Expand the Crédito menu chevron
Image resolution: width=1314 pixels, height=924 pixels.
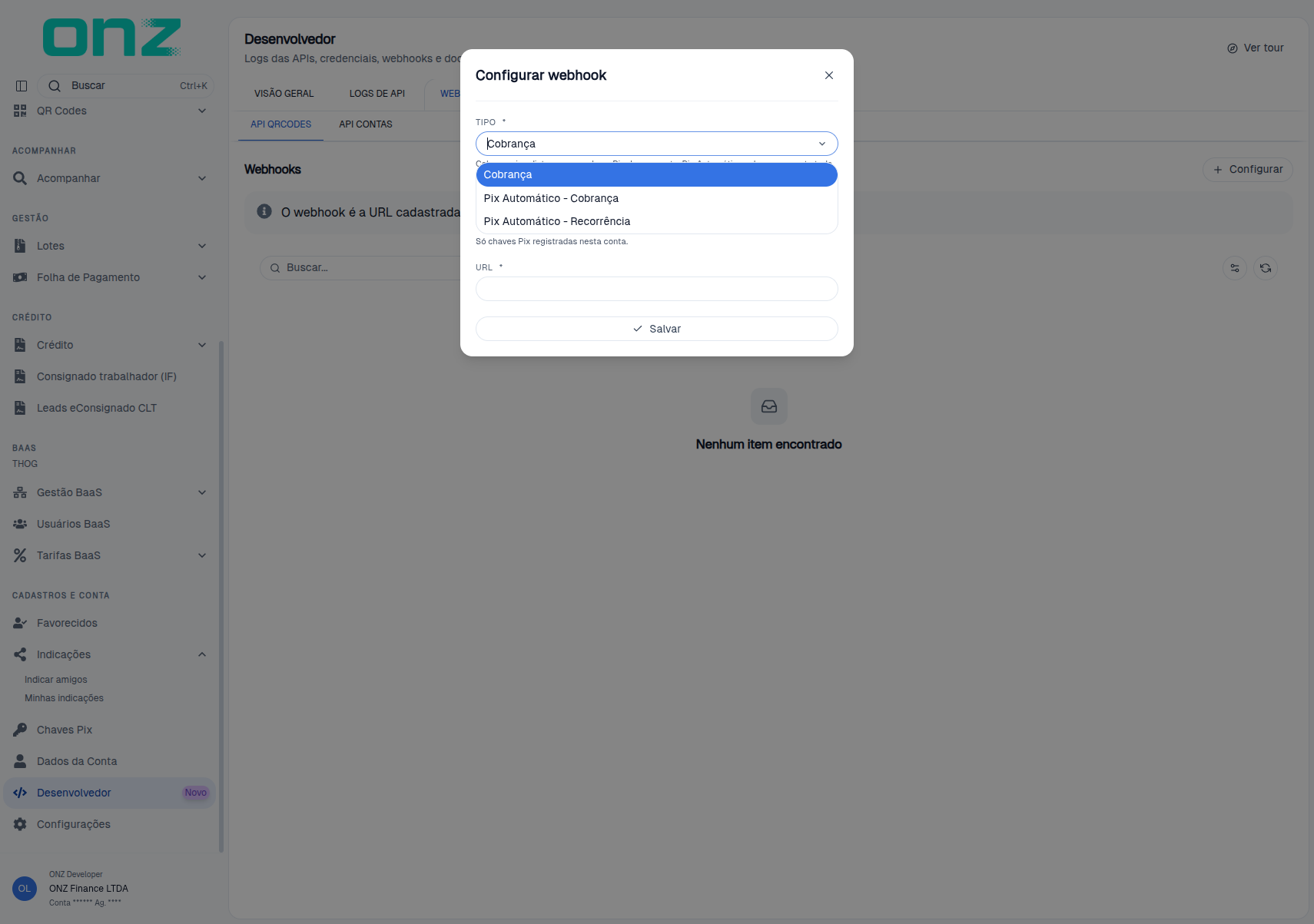tap(202, 345)
